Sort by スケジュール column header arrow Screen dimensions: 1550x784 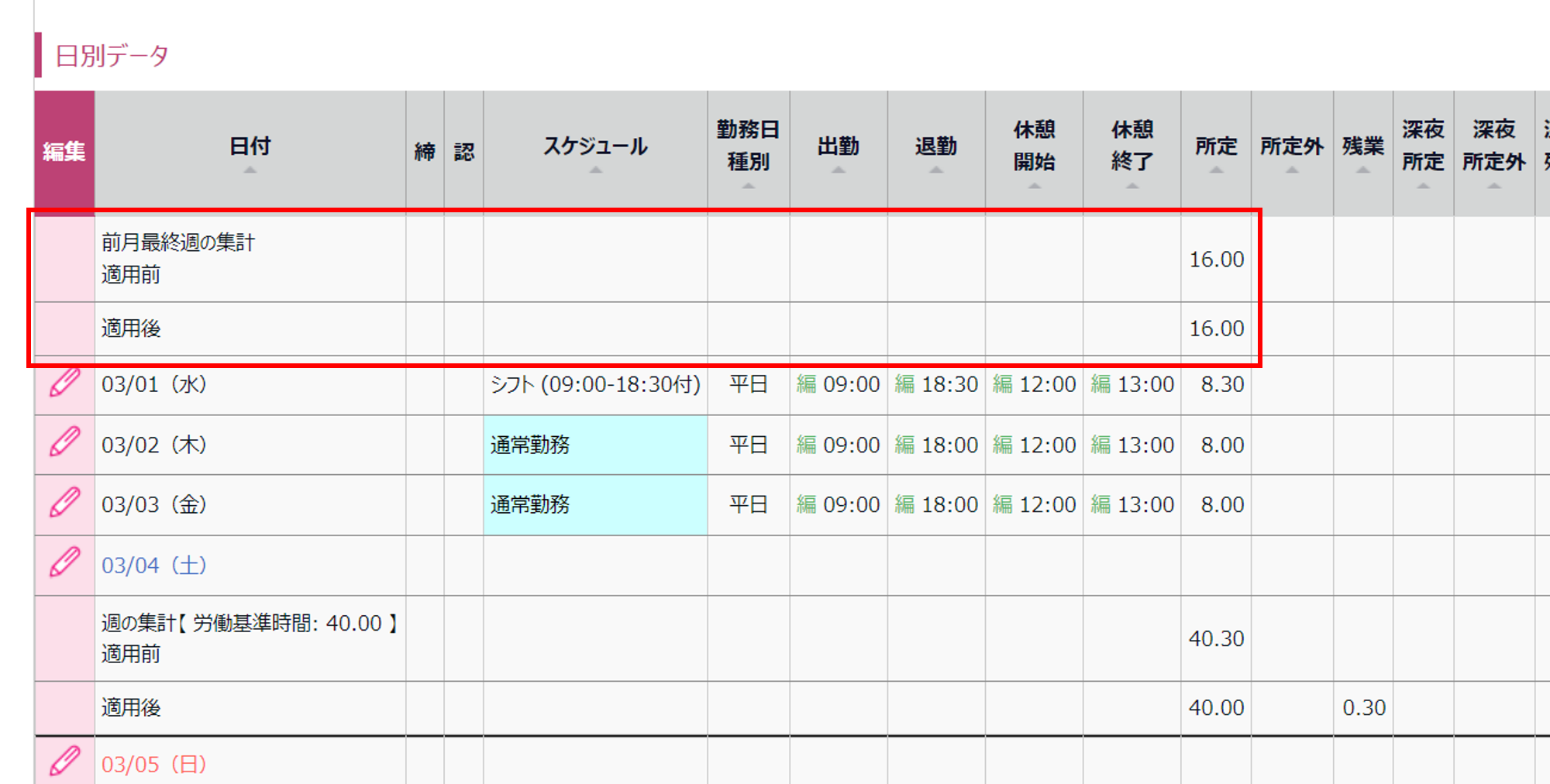(595, 170)
